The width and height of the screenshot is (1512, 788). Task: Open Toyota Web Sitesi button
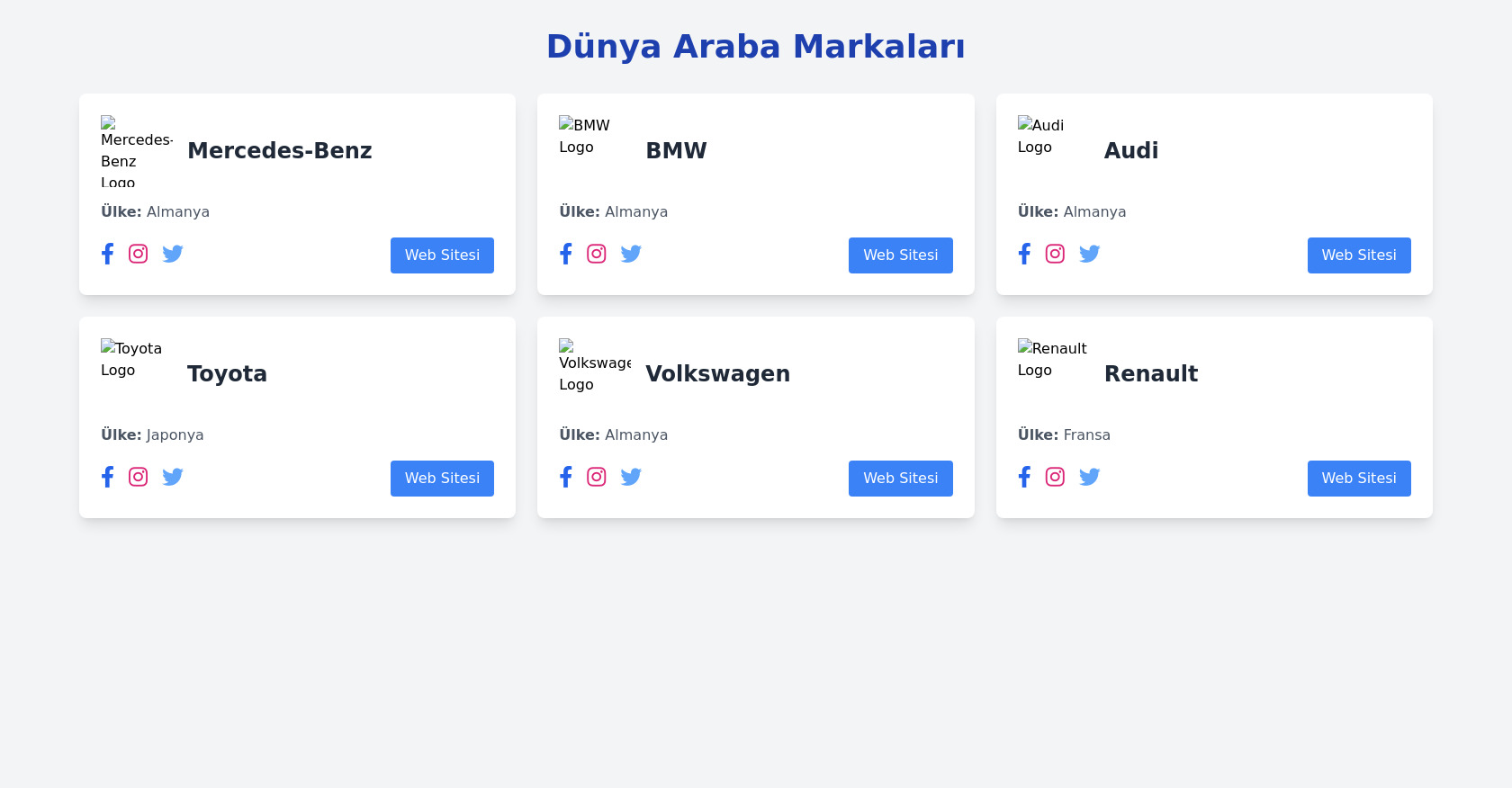tap(442, 479)
